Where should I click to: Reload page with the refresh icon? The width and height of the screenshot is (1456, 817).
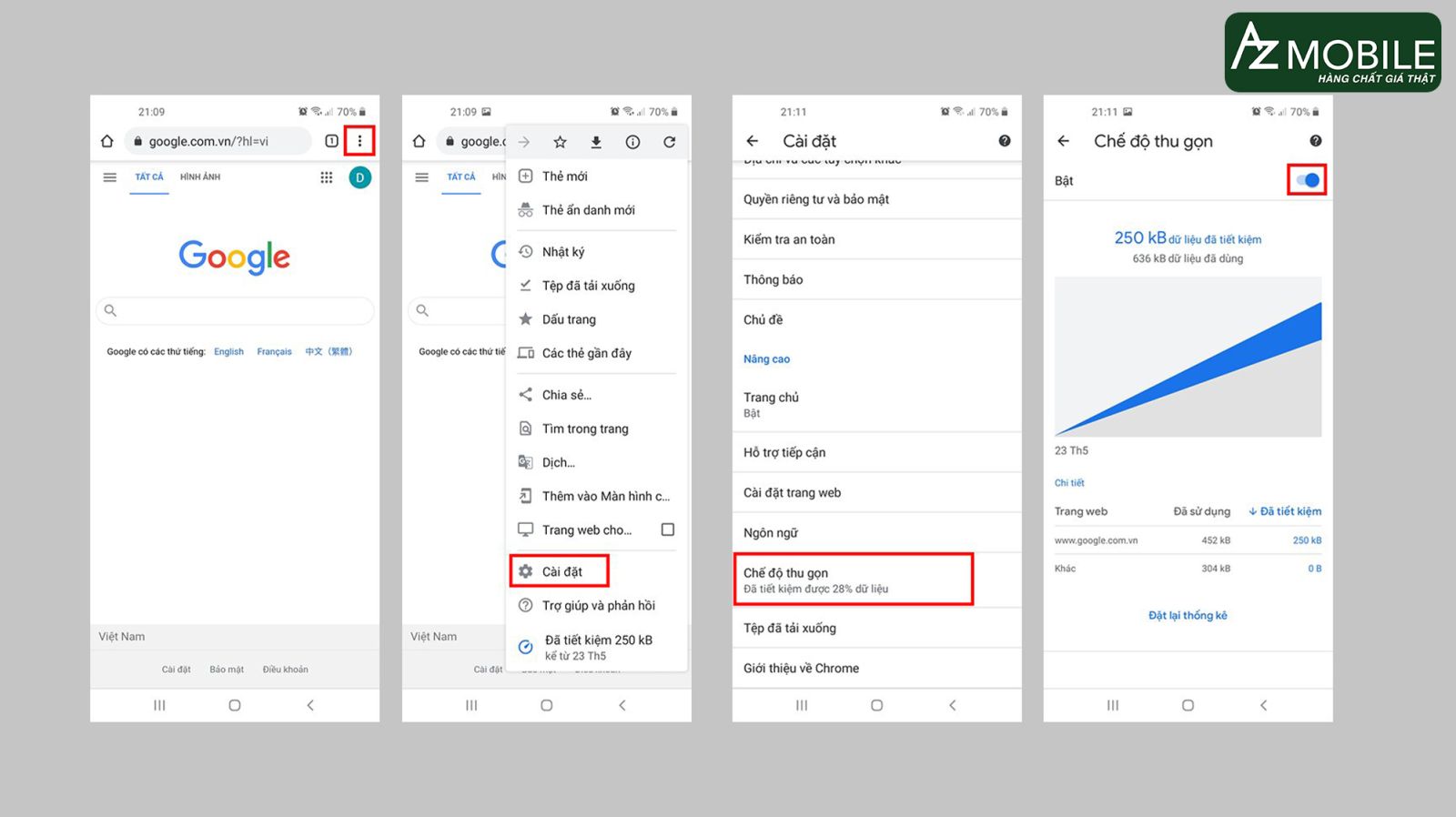(670, 142)
